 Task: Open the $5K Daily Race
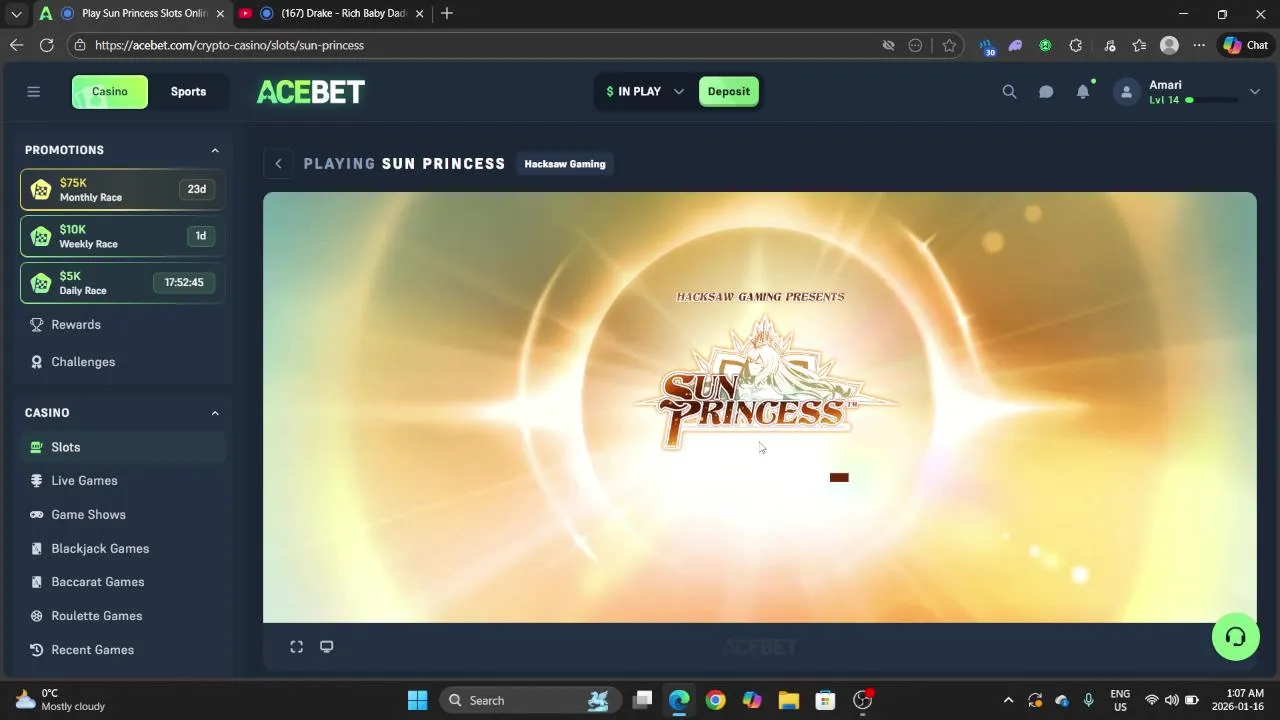tap(122, 283)
